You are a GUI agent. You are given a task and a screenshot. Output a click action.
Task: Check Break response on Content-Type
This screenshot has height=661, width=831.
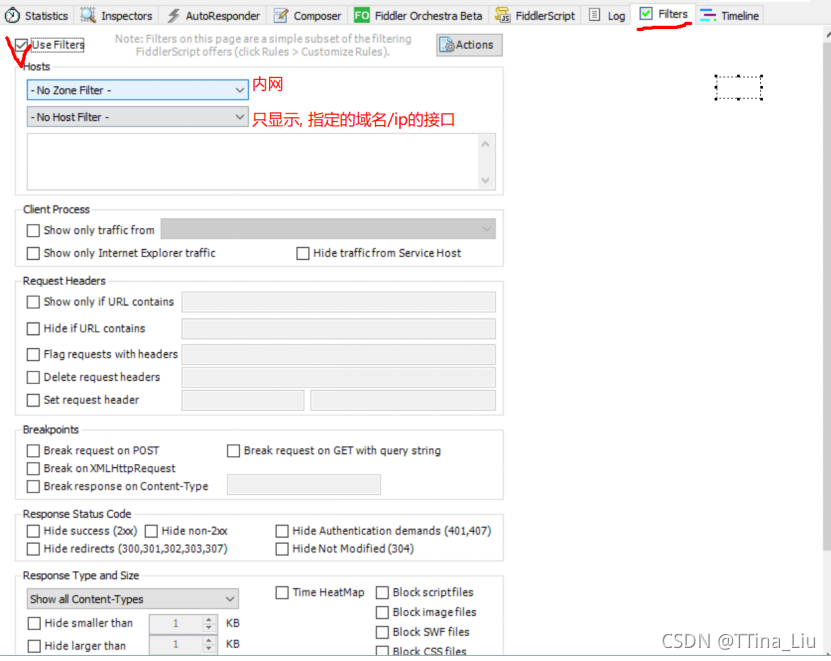coord(33,487)
